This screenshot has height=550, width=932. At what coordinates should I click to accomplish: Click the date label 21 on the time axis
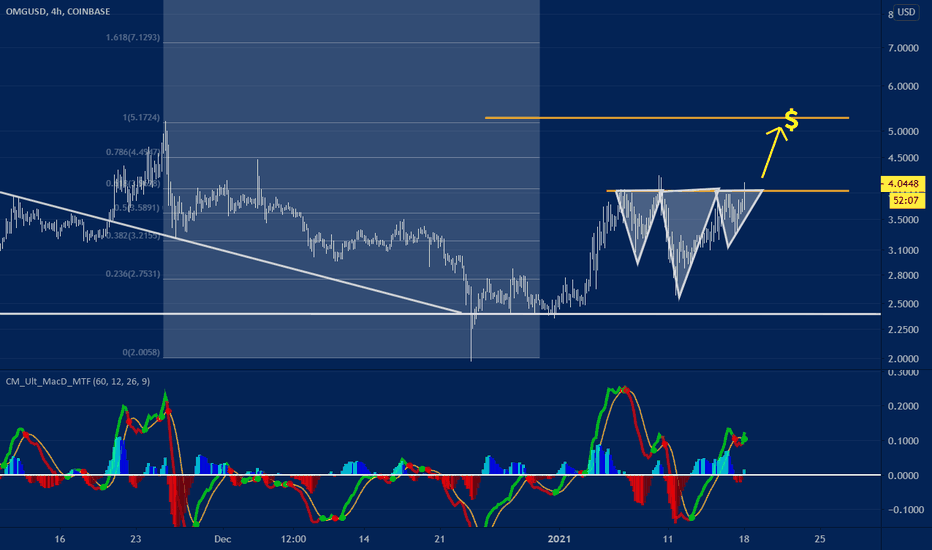439,539
